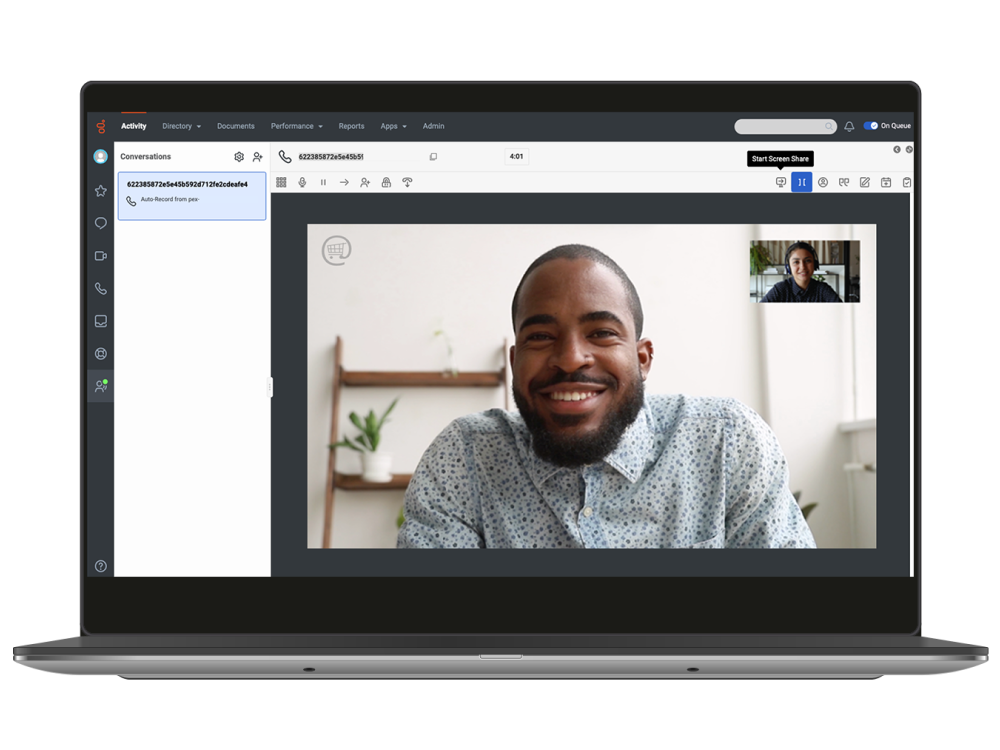Open the video sidebar icon
The image size is (1000, 750).
(101, 256)
